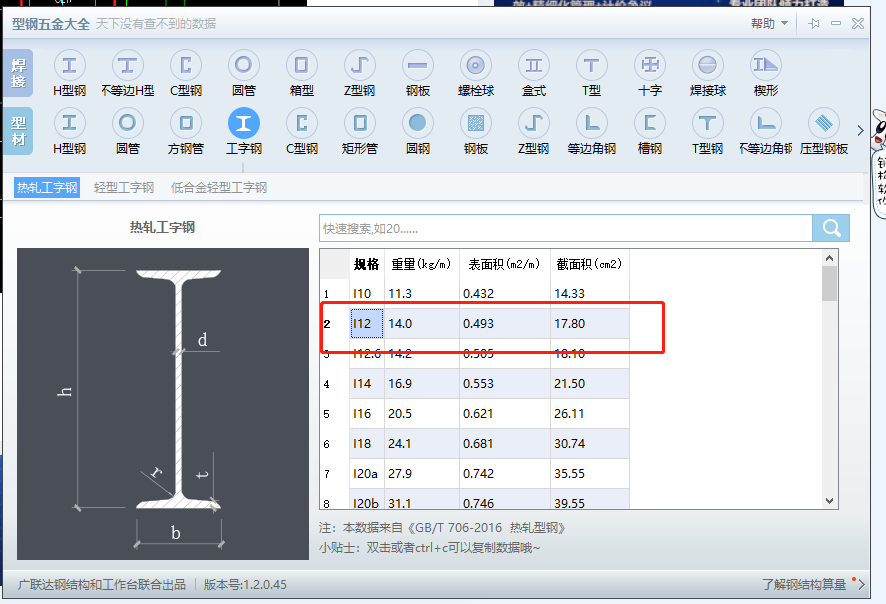The image size is (886, 604).
Task: Click the table scrollbar down arrow
Action: coord(829,501)
